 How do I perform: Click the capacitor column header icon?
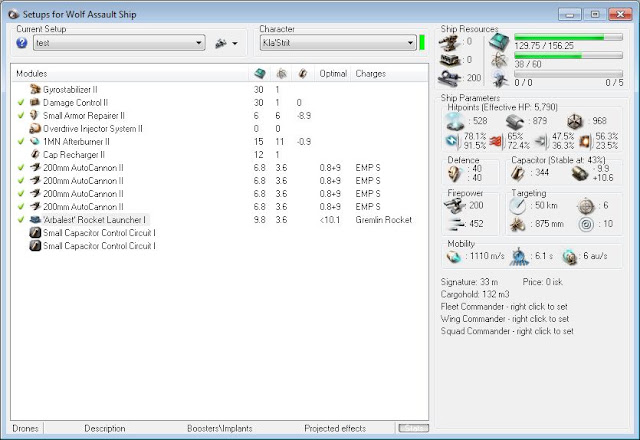coord(302,74)
